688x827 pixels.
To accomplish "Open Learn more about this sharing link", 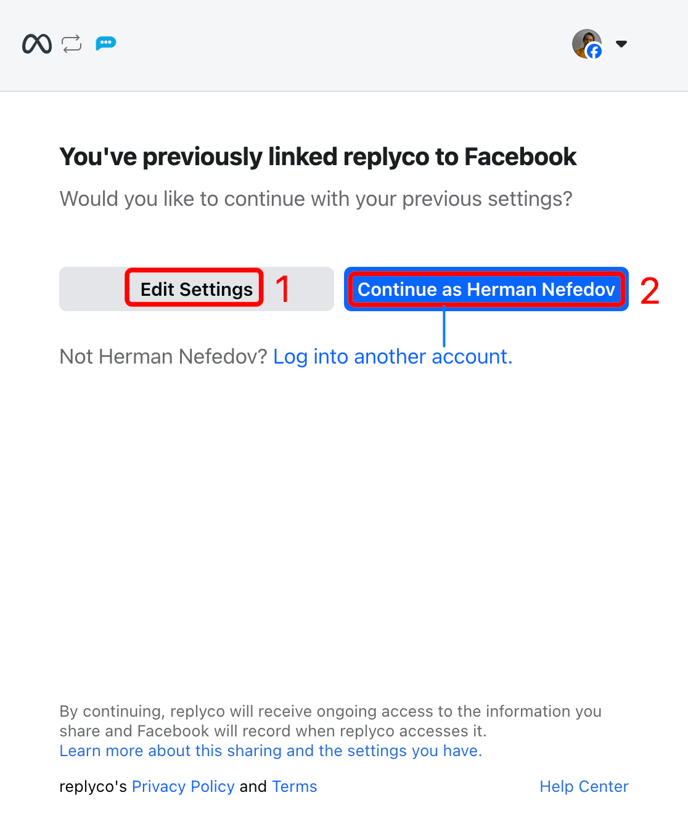I will click(270, 750).
